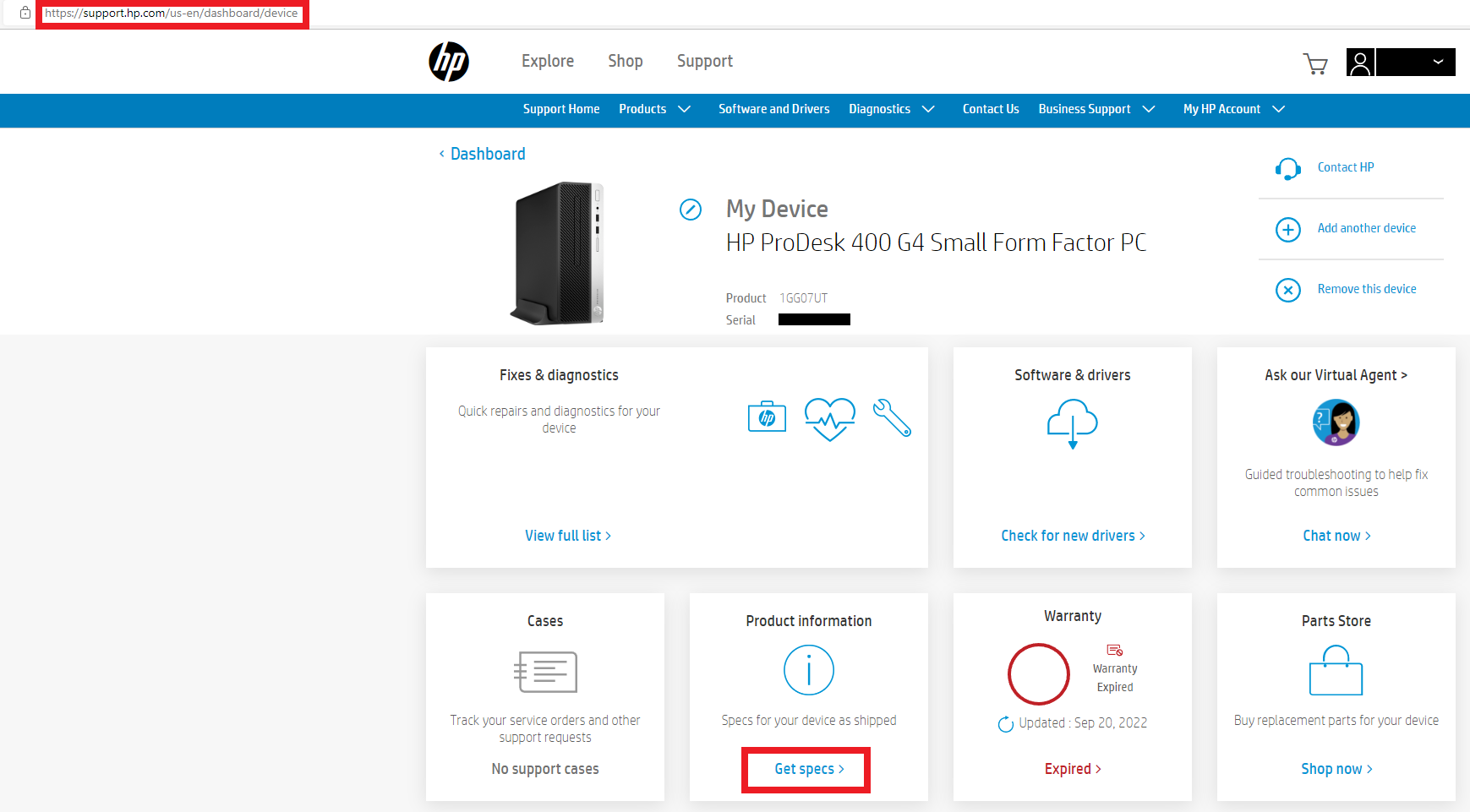Click the plus icon to add another device
1470x812 pixels.
pyautogui.click(x=1287, y=229)
